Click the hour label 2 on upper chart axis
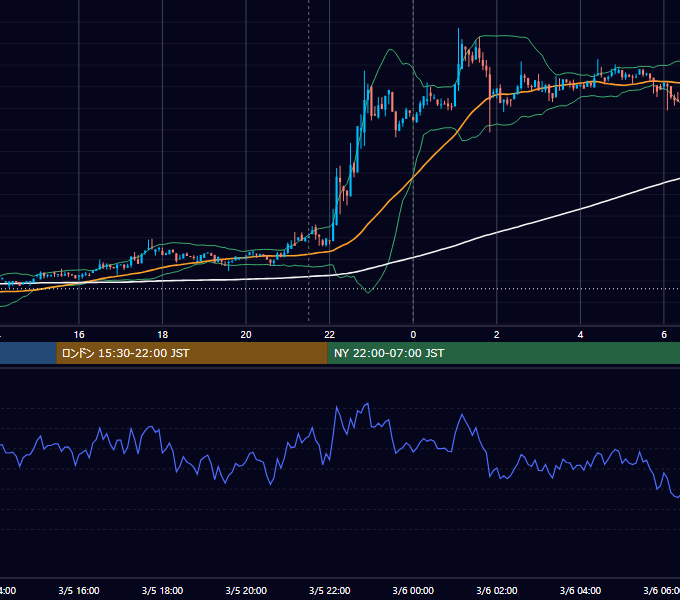Screen dimensions: 680x600 tap(497, 335)
